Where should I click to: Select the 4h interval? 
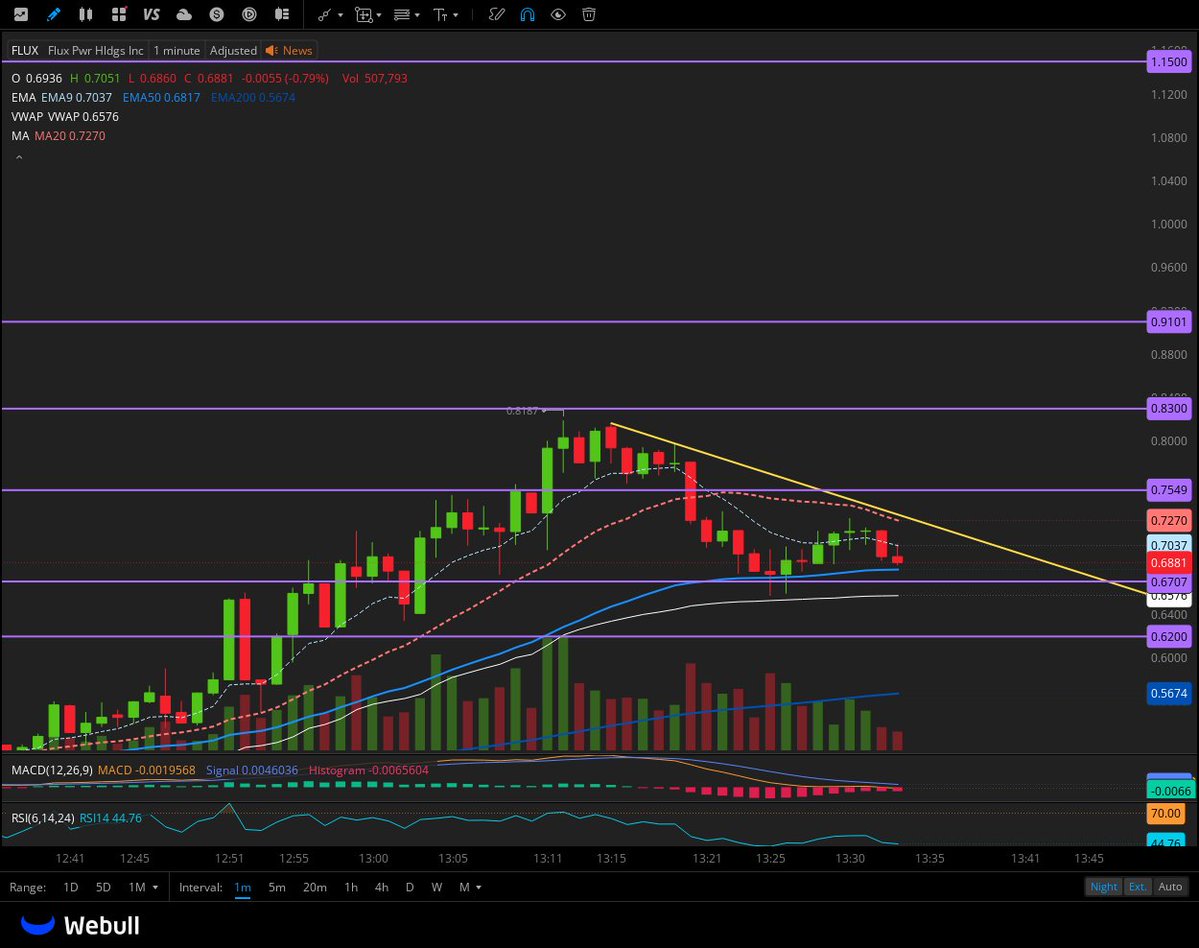[x=382, y=887]
